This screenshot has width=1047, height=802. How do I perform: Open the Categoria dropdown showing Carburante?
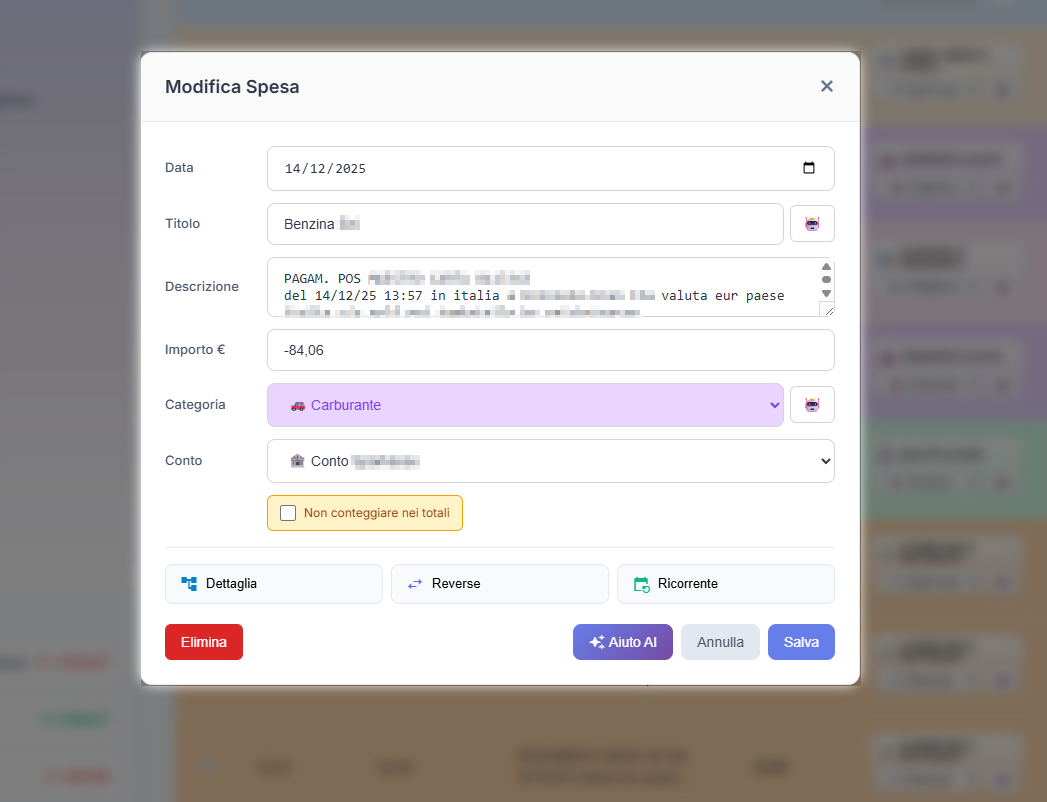(x=525, y=405)
